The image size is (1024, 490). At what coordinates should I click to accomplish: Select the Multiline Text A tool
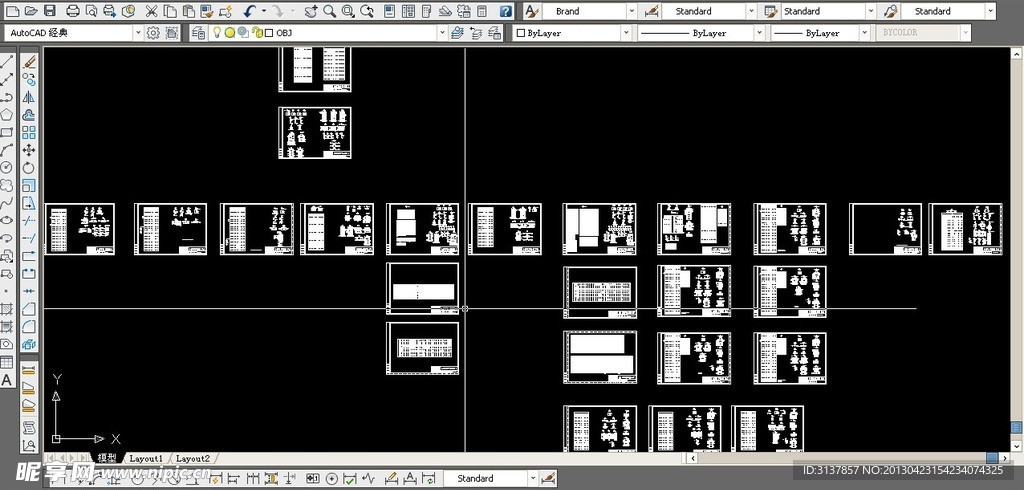pyautogui.click(x=7, y=380)
